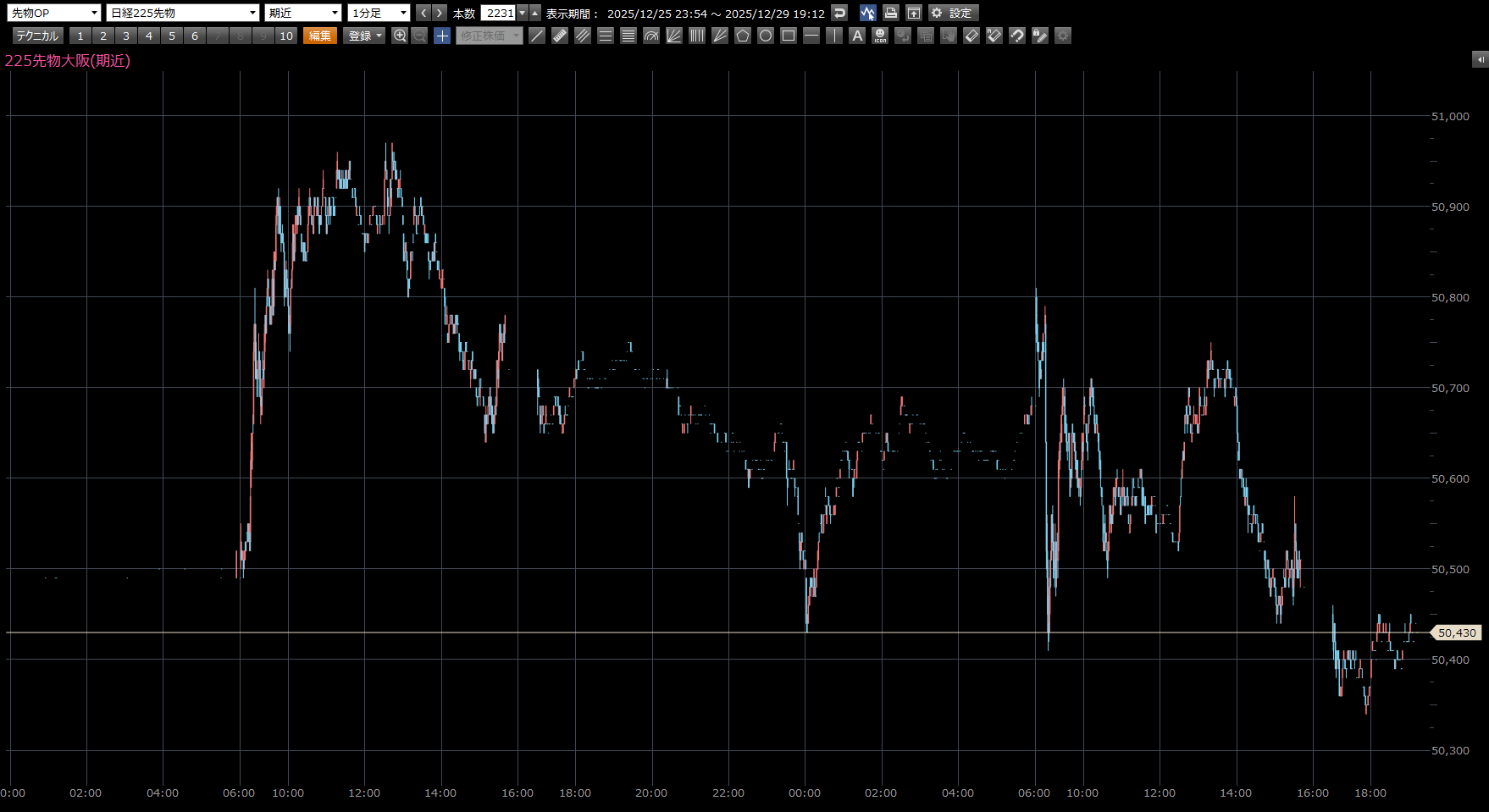Open the 先物OP product type dropdown
This screenshot has width=1489, height=812.
[54, 13]
